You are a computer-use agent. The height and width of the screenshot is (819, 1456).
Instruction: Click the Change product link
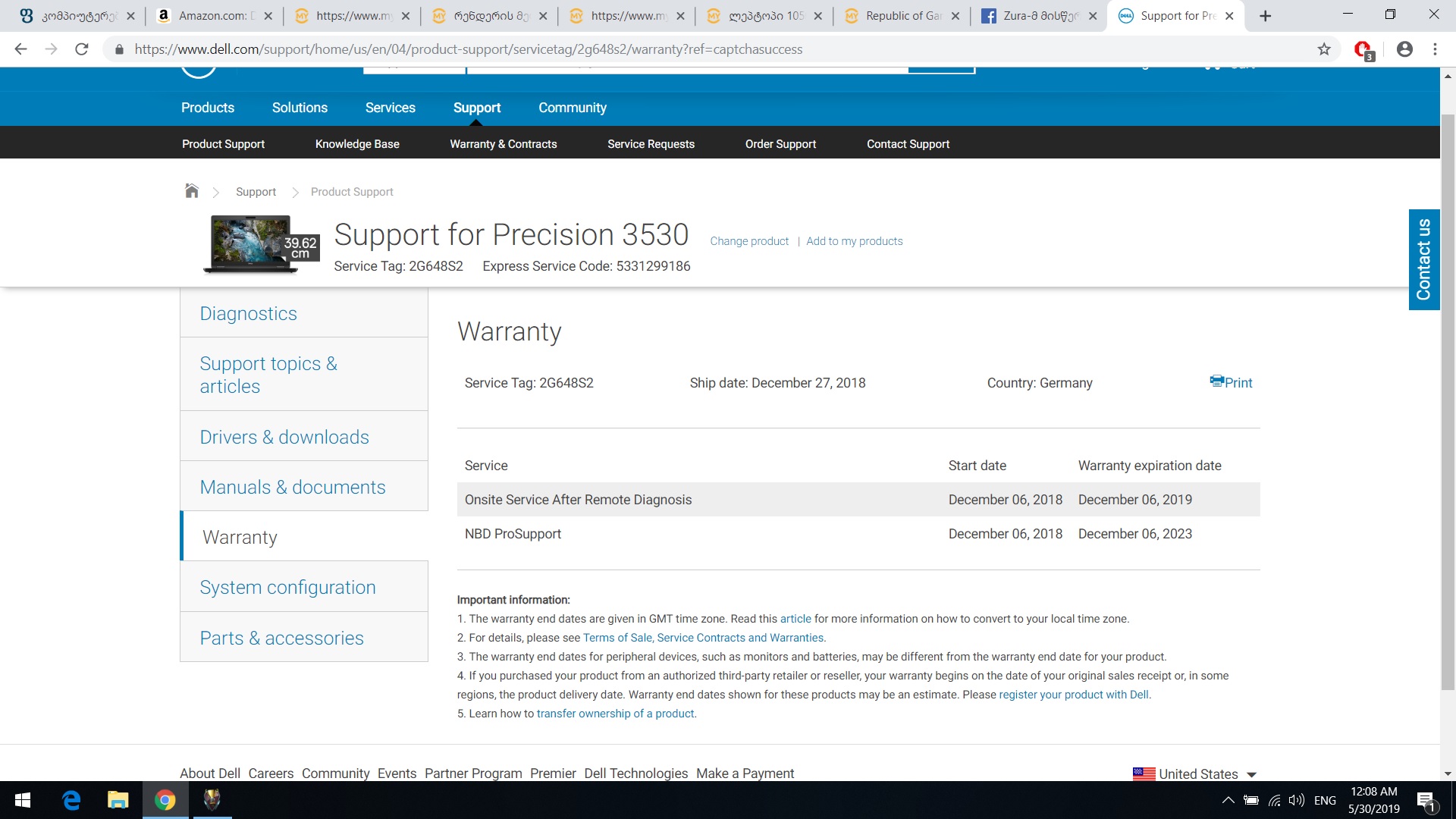749,241
